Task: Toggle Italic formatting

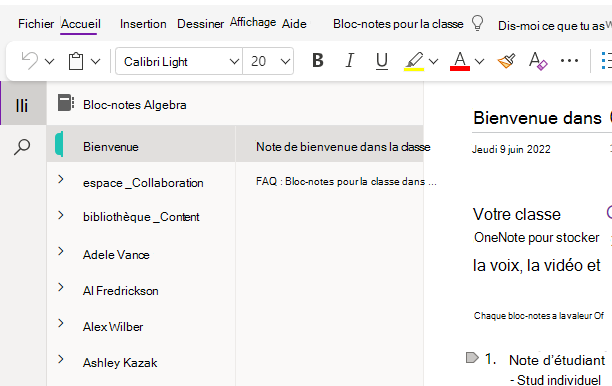Action: coord(350,61)
